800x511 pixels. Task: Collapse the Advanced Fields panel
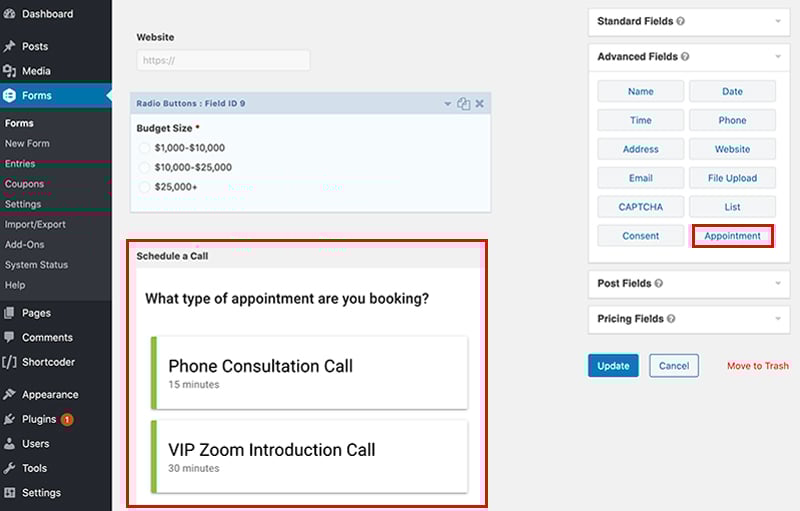(x=778, y=57)
